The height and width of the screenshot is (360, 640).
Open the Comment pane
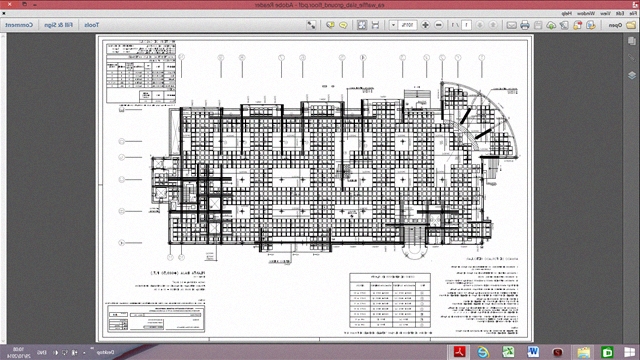coord(19,25)
